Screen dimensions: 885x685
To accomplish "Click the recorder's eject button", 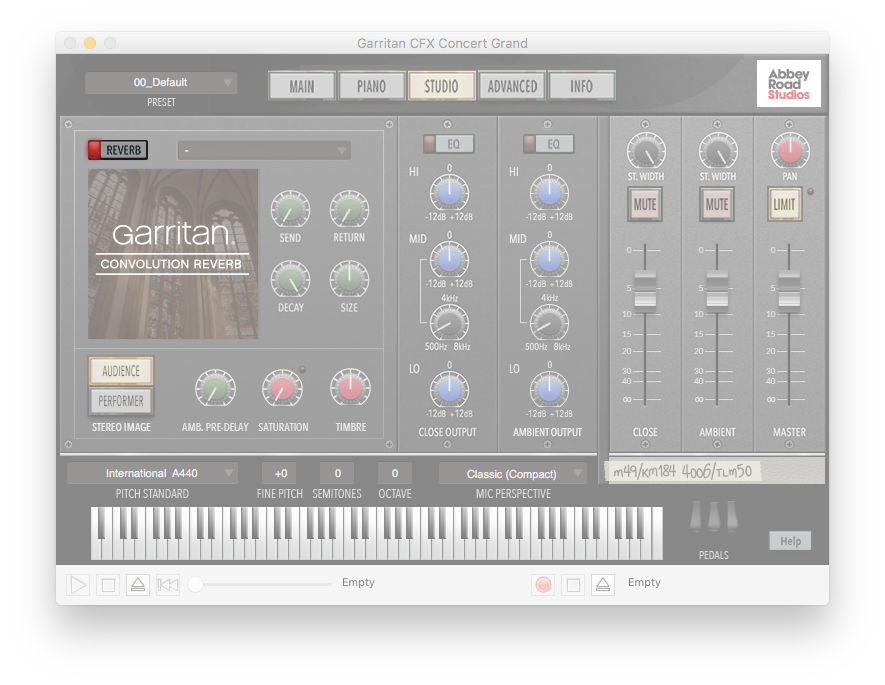I will [x=603, y=585].
